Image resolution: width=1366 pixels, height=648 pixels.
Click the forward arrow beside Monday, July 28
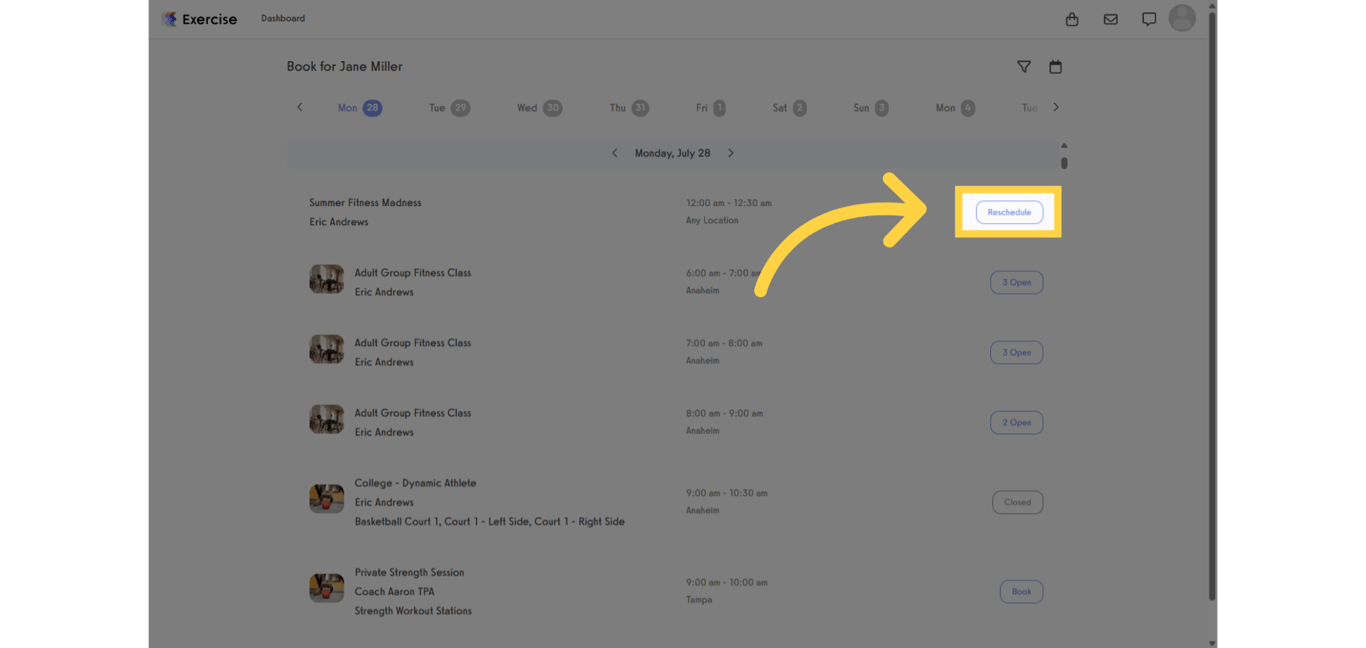pyautogui.click(x=731, y=153)
